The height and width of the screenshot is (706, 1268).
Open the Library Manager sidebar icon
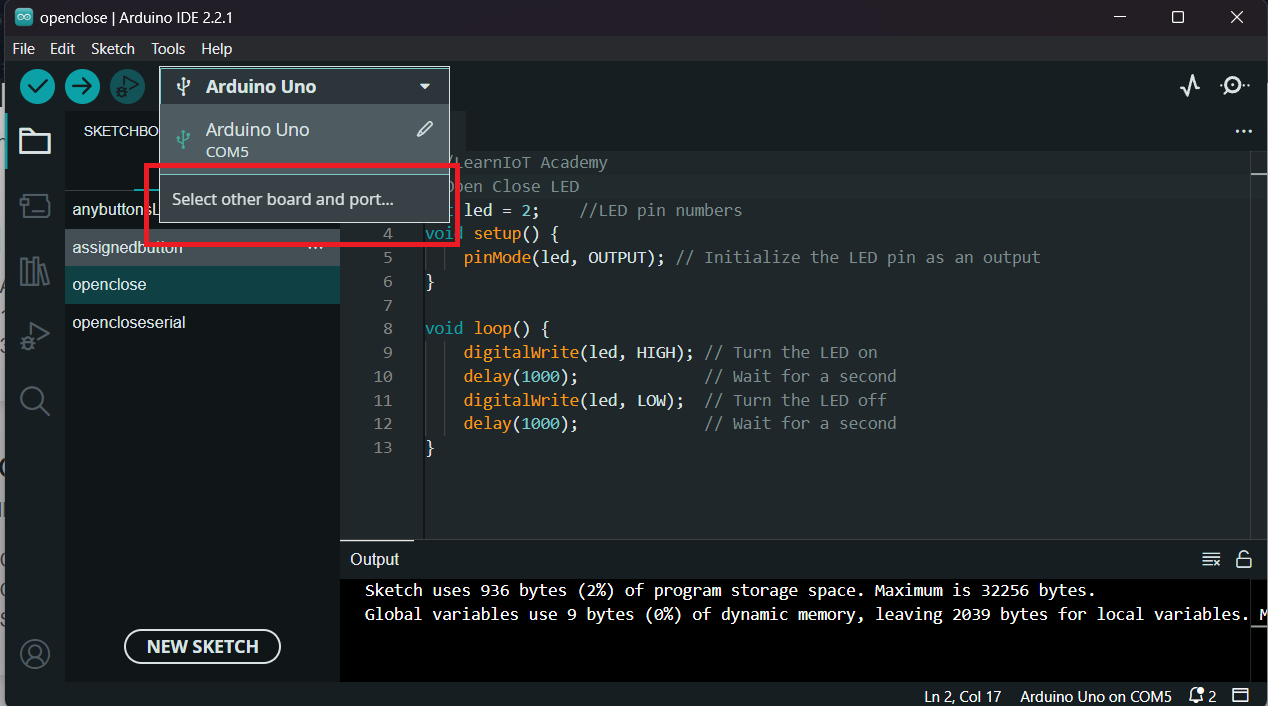pos(35,271)
